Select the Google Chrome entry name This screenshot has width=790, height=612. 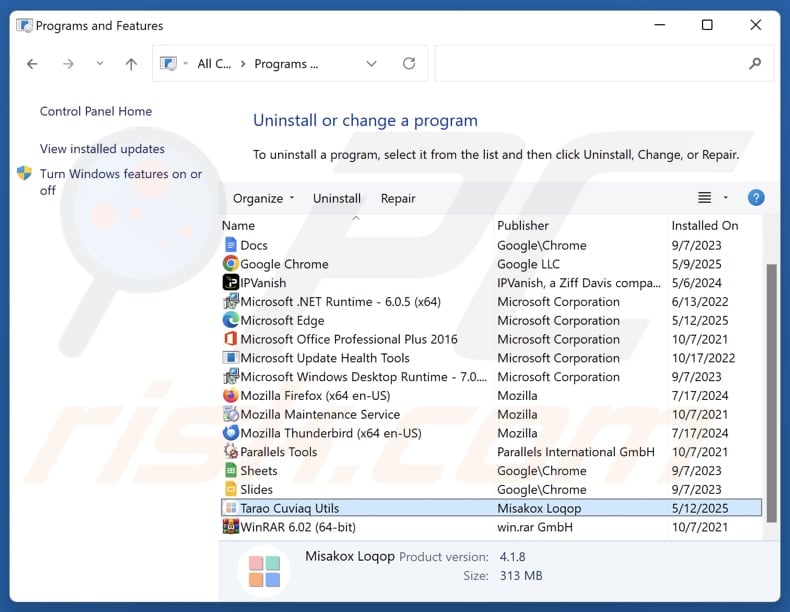point(284,264)
